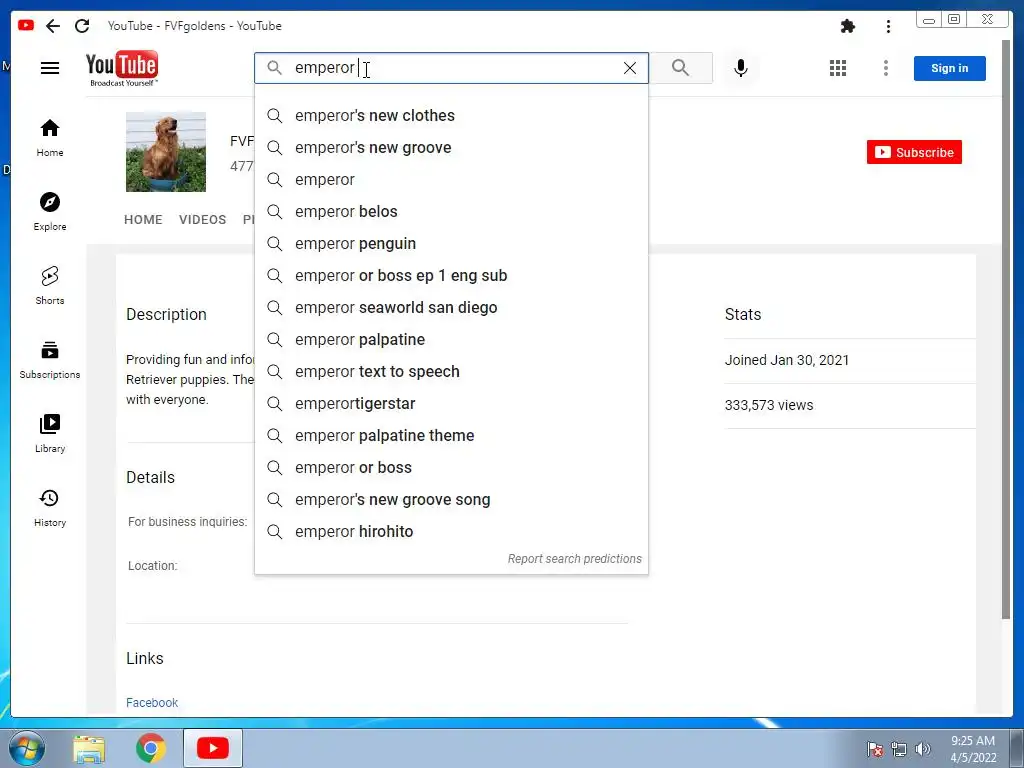
Task: Open Shorts in the sidebar
Action: (50, 285)
